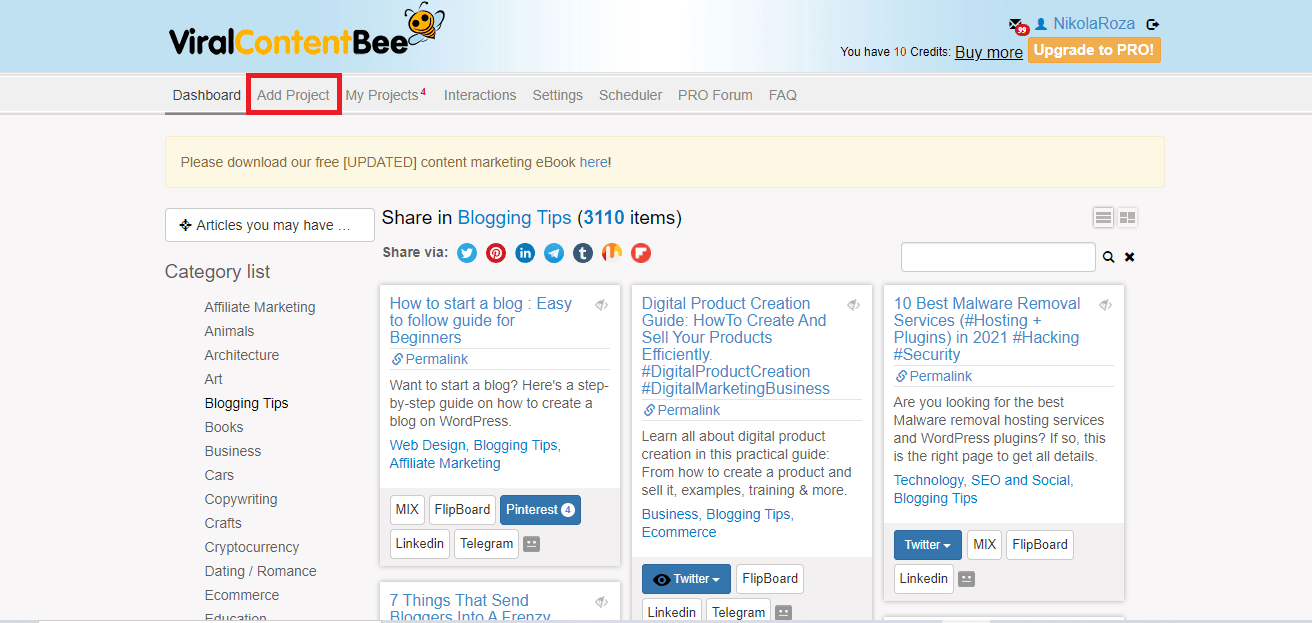This screenshot has height=623, width=1312.
Task: Open the PRO Forum tab
Action: 715,95
